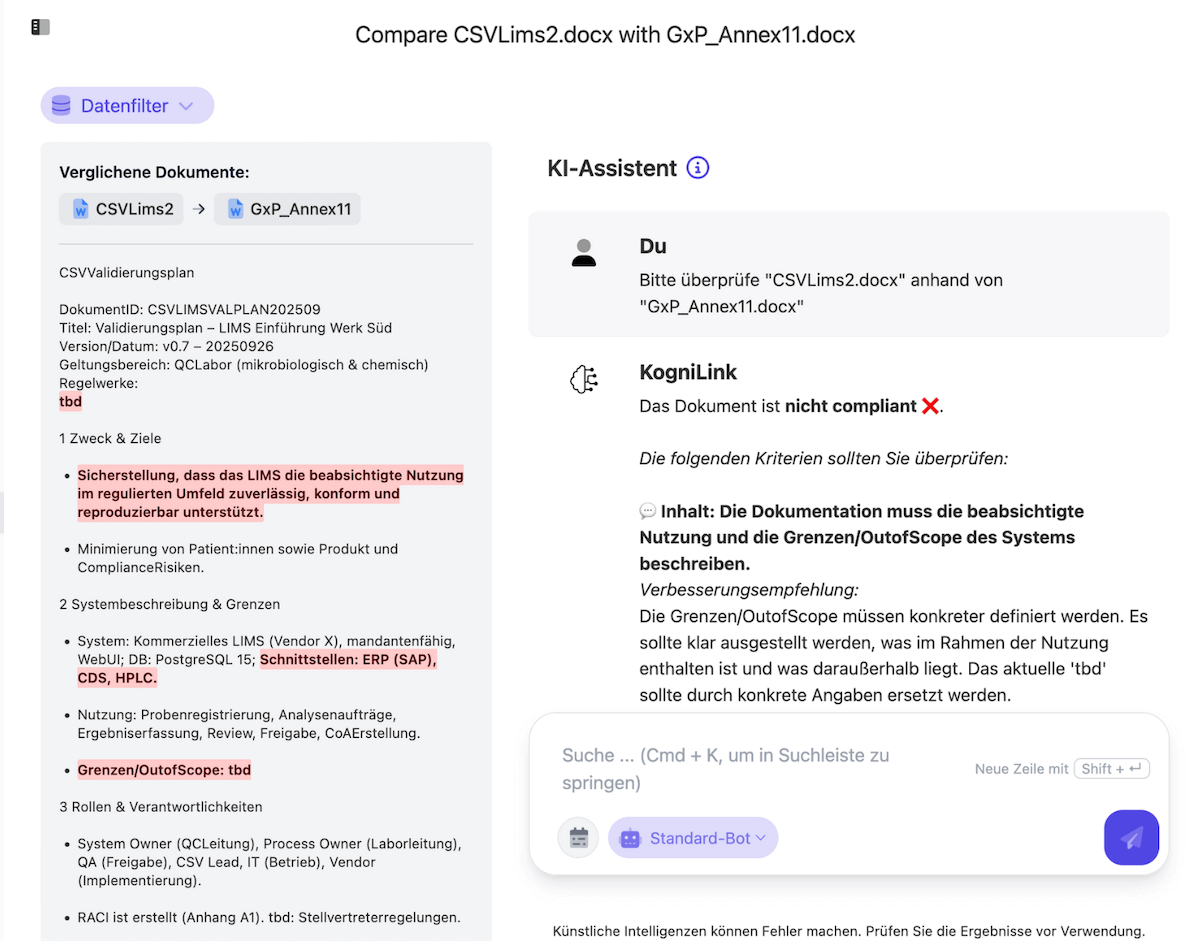Click the KogniLink brain icon
1200x941 pixels.
click(x=584, y=379)
